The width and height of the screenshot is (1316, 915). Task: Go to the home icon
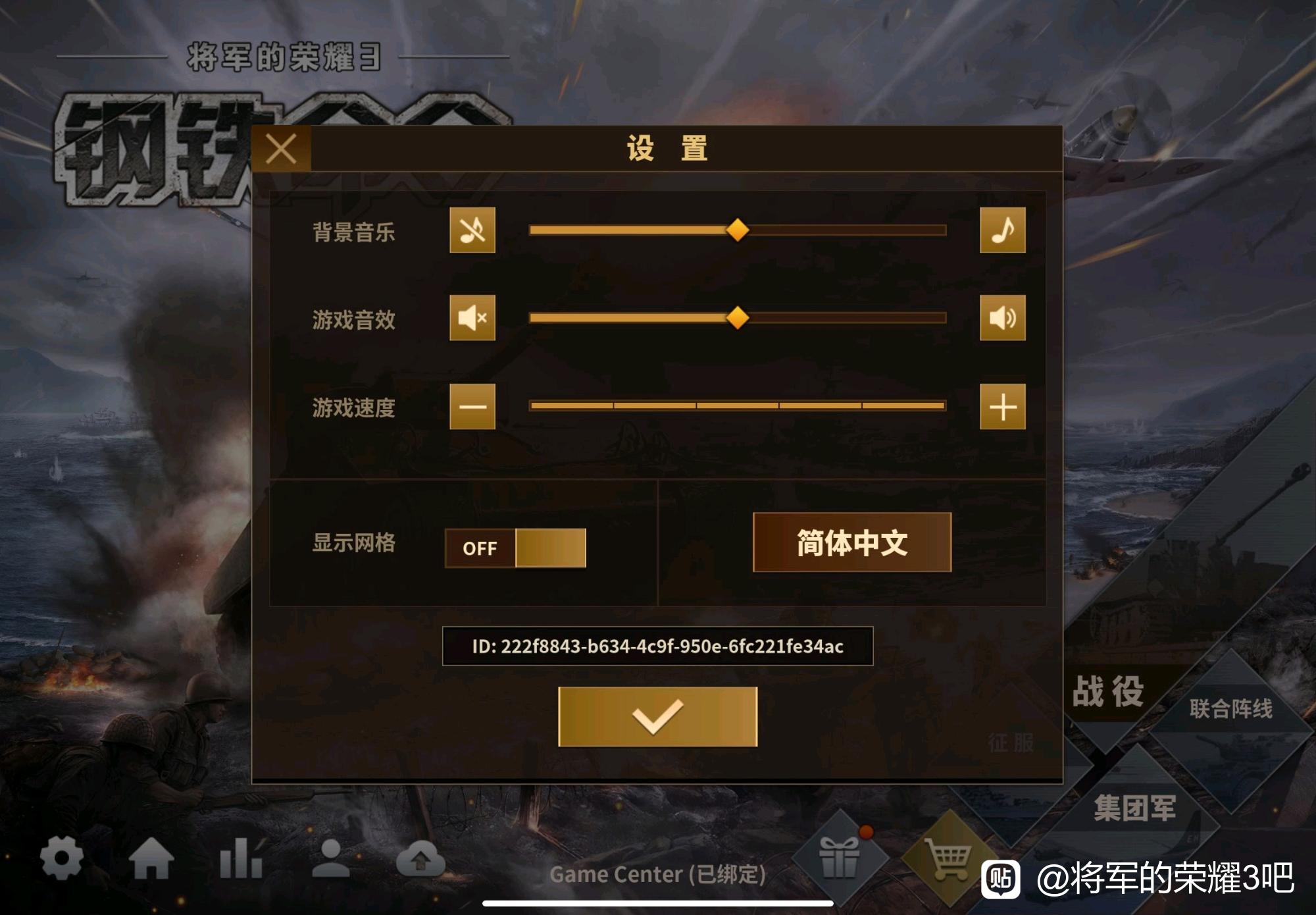(151, 859)
